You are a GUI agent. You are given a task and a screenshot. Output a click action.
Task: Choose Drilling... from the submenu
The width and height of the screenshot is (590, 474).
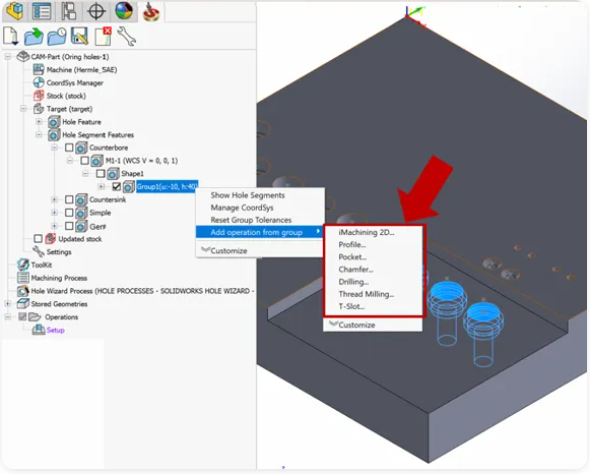pyautogui.click(x=353, y=282)
